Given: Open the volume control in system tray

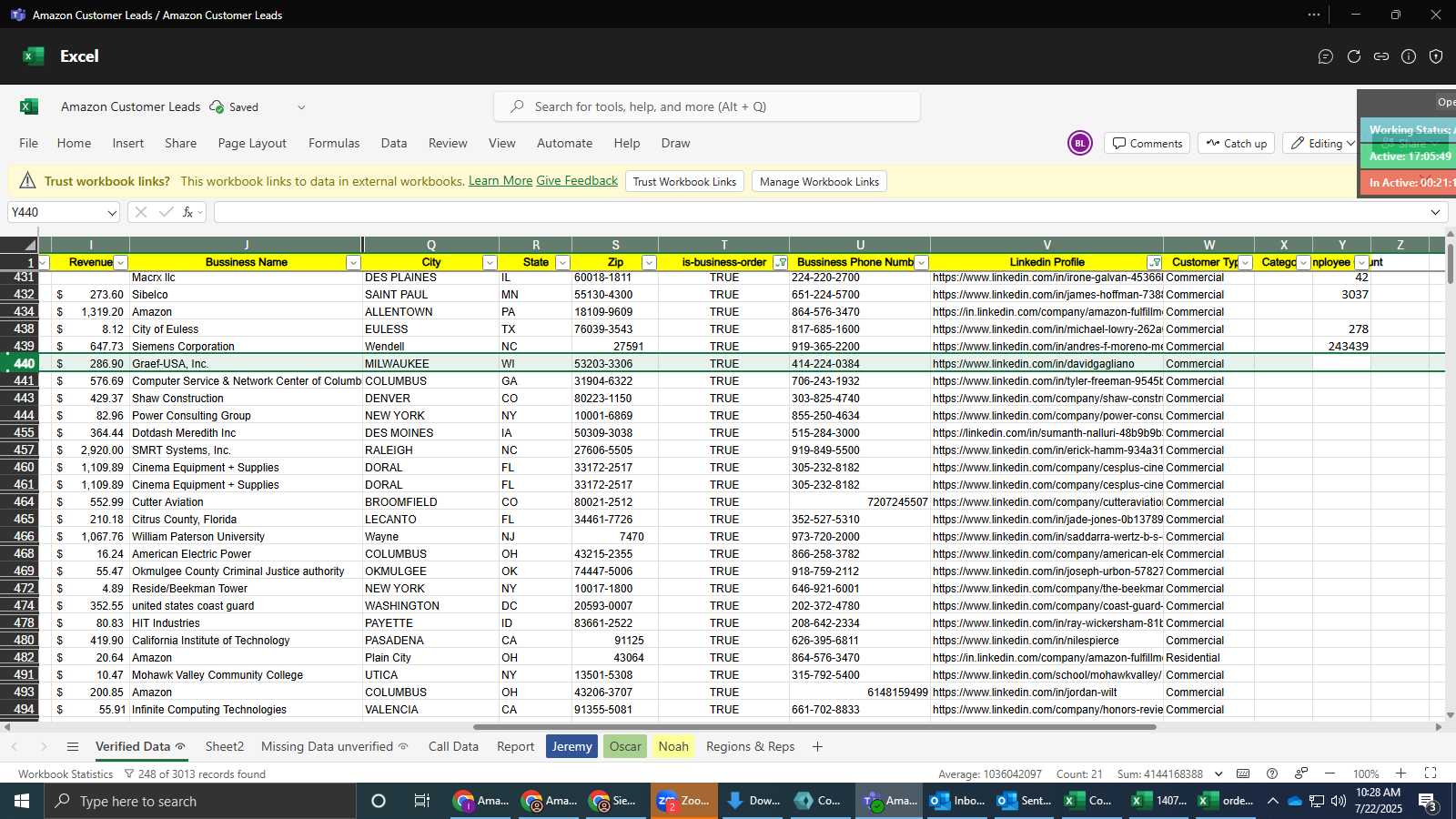Looking at the screenshot, I should click(1338, 801).
